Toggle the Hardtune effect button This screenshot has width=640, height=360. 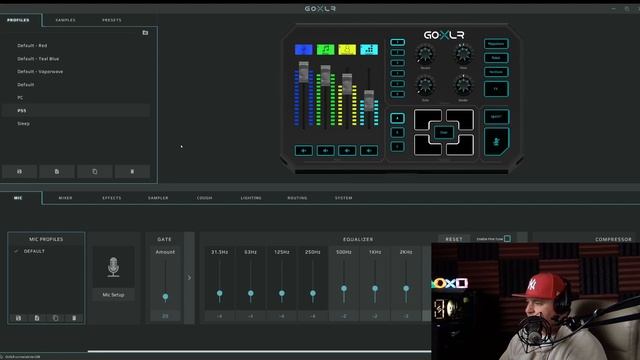(496, 72)
